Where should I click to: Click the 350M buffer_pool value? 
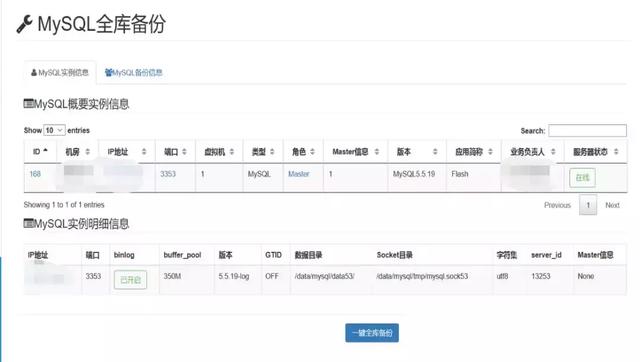(x=172, y=276)
